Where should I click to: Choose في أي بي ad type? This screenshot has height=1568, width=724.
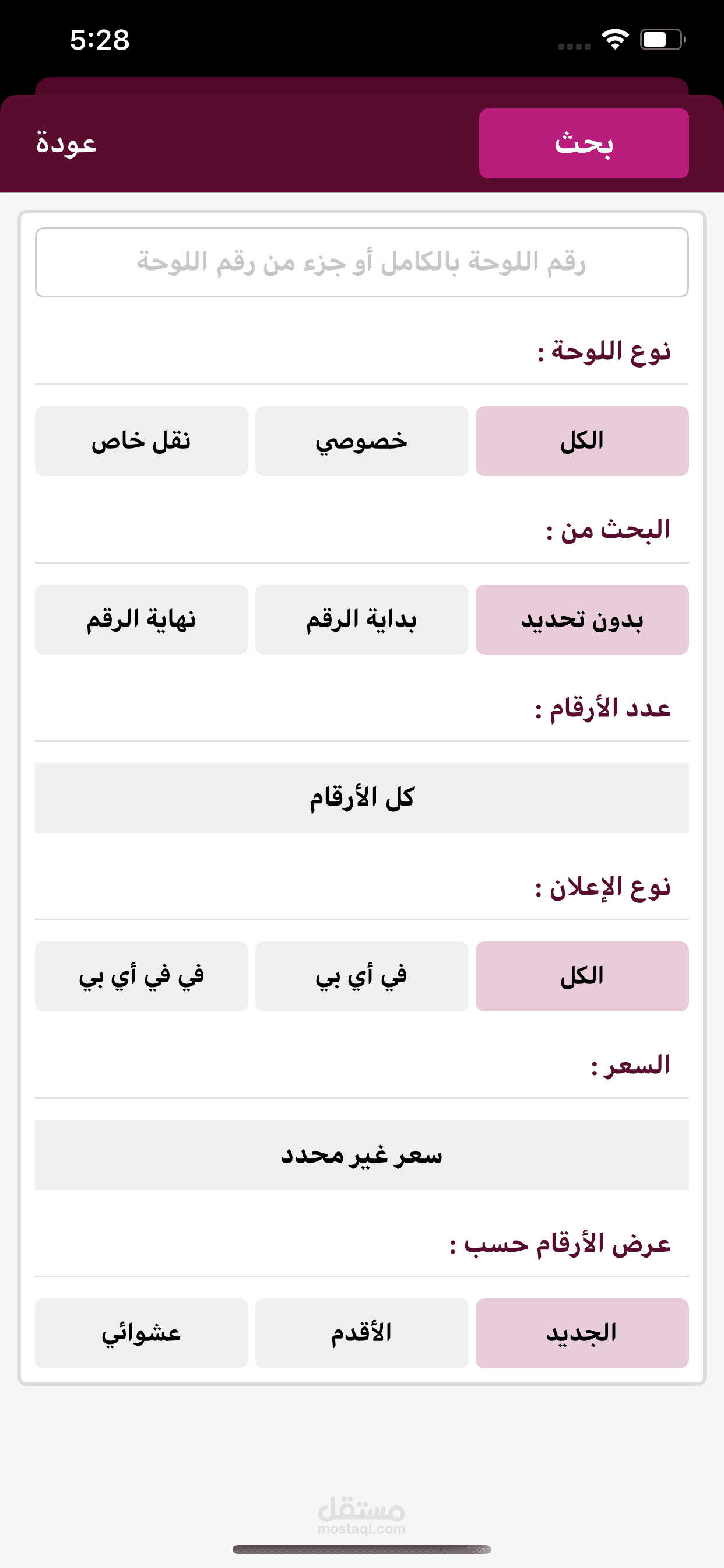click(361, 977)
